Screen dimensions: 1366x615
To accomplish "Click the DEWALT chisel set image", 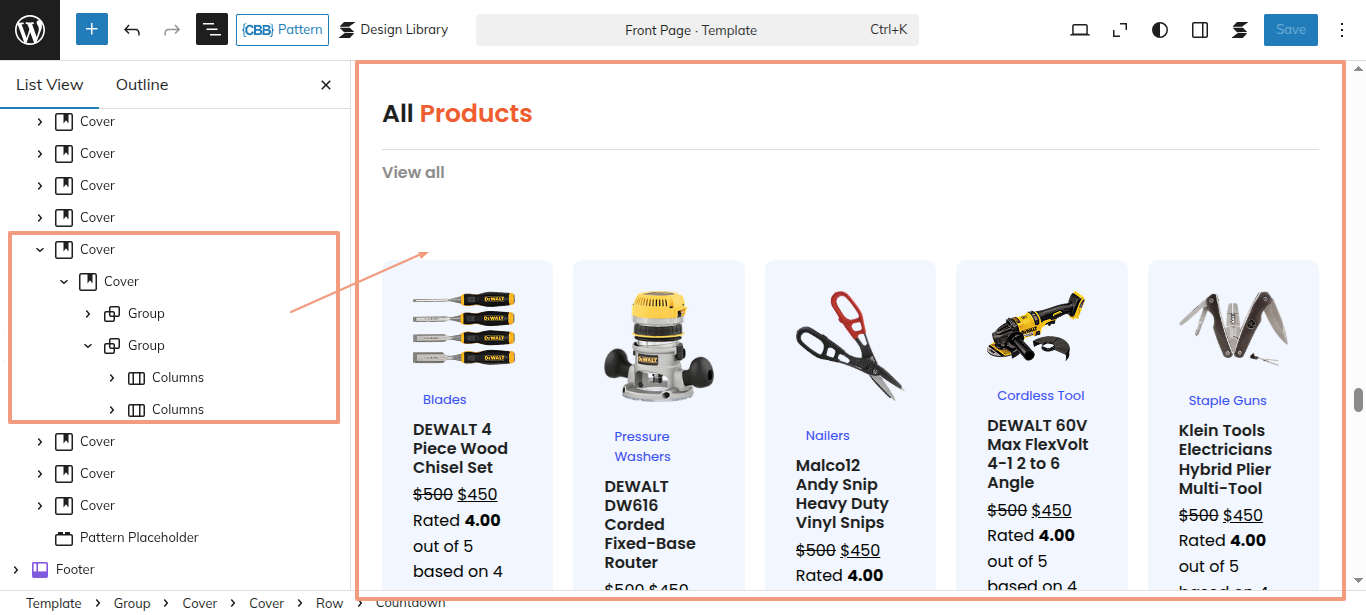I will 464,330.
